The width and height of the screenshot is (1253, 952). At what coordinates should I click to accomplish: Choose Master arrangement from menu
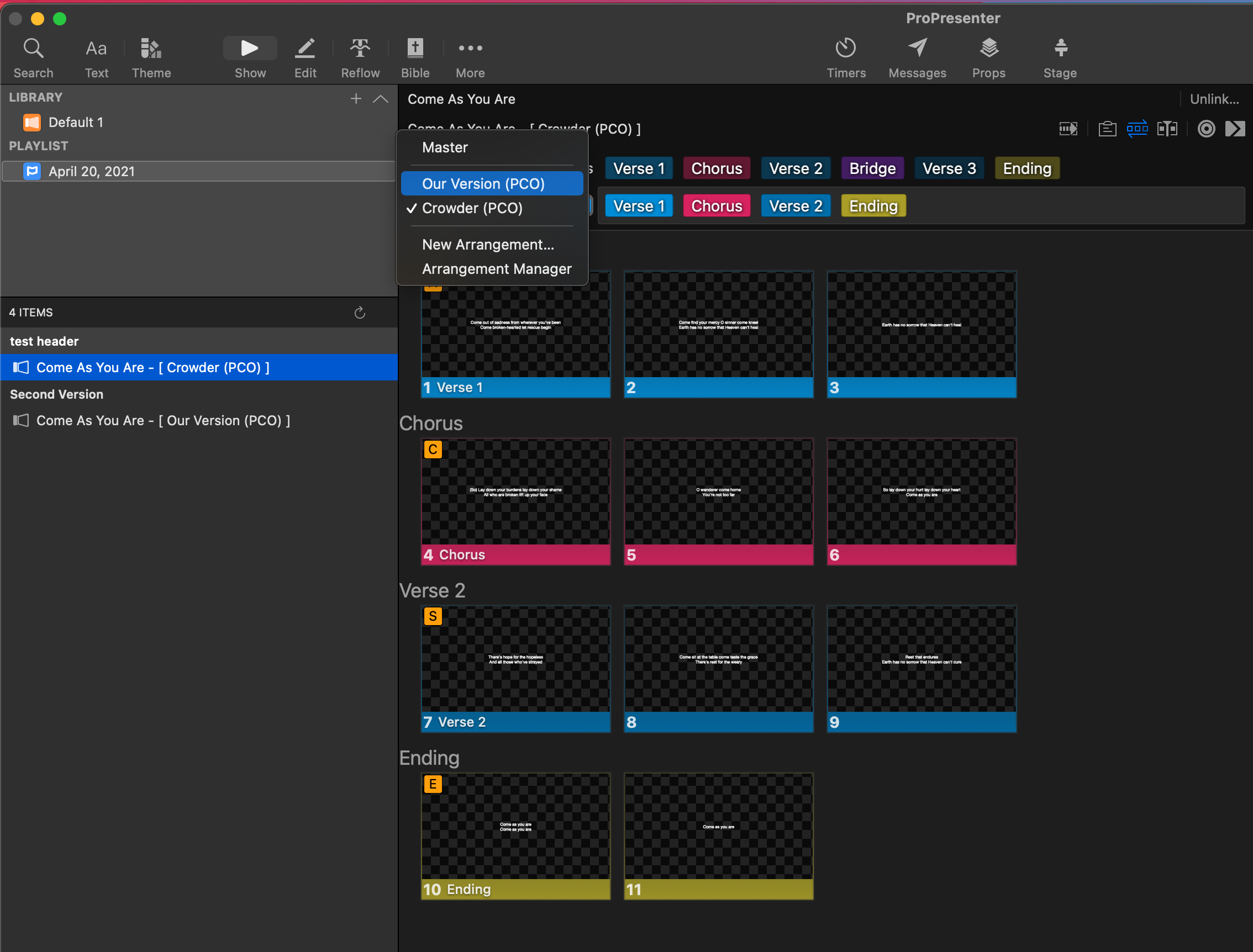pyautogui.click(x=492, y=147)
